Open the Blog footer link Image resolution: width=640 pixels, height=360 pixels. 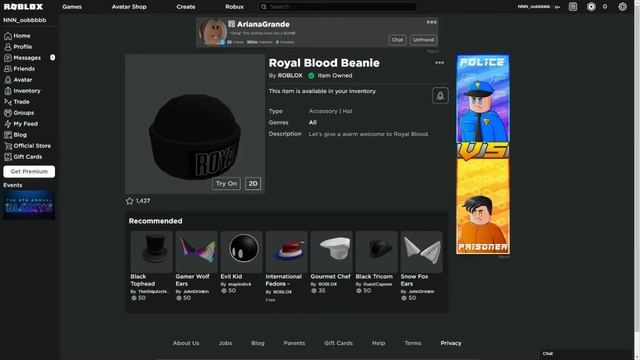pos(258,343)
